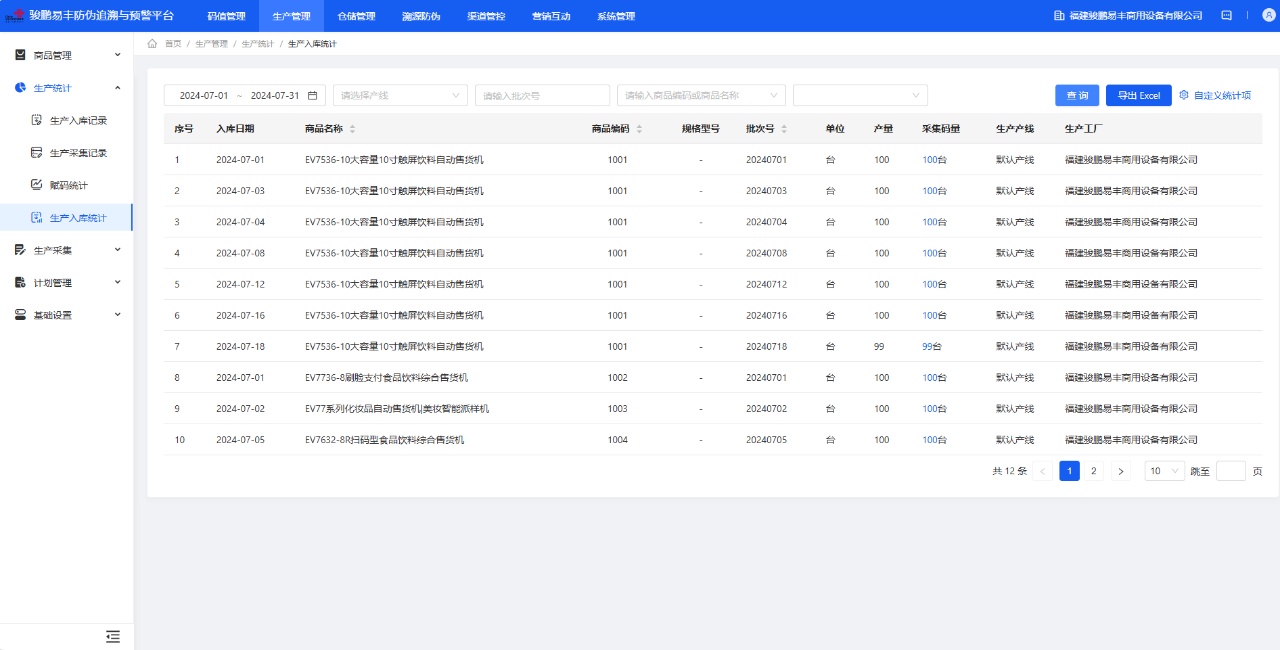Collapse the sidebar with the bottom fold icon
This screenshot has width=1280, height=650.
[113, 636]
